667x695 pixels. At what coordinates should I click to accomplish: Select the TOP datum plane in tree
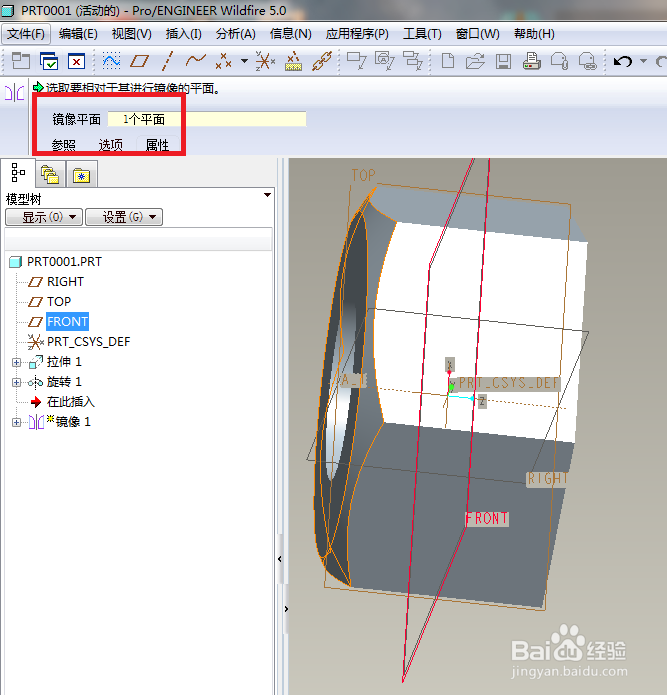pos(59,301)
